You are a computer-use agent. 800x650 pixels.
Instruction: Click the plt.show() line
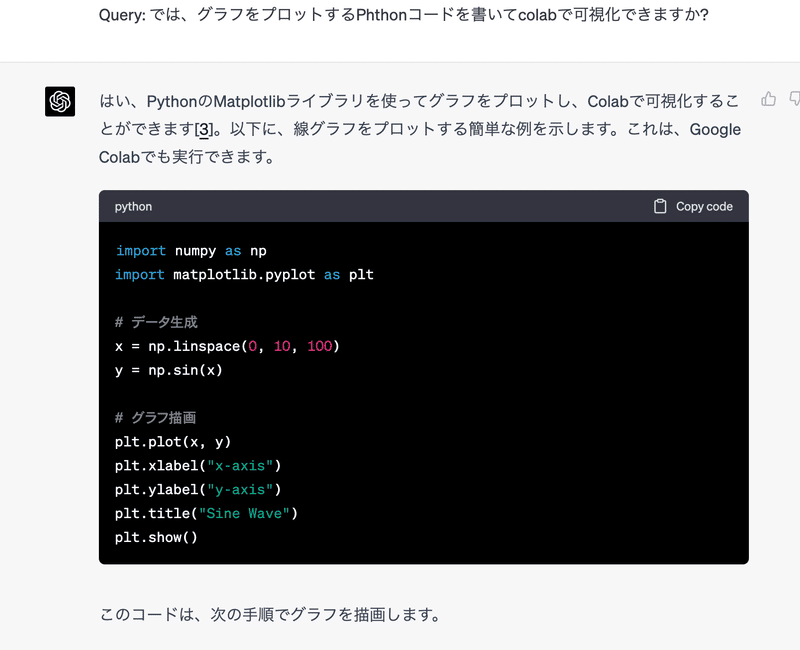(155, 537)
